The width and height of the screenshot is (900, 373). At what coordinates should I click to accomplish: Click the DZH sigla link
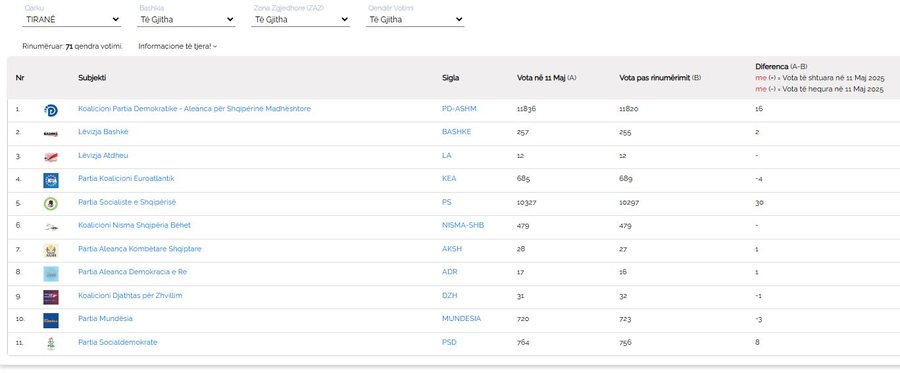coord(449,296)
